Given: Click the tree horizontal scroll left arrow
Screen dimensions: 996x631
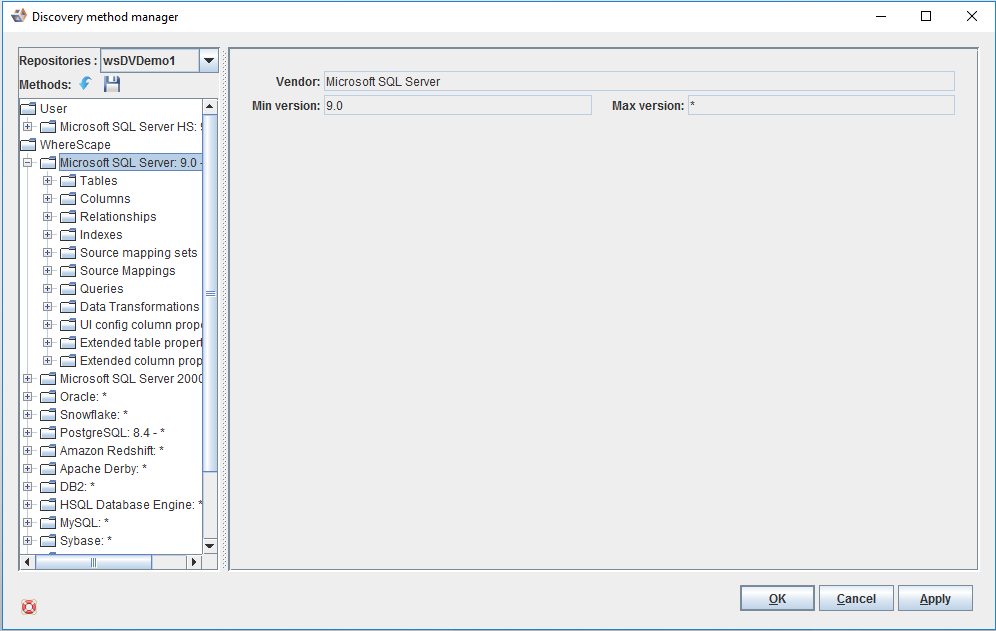Looking at the screenshot, I should (x=27, y=562).
